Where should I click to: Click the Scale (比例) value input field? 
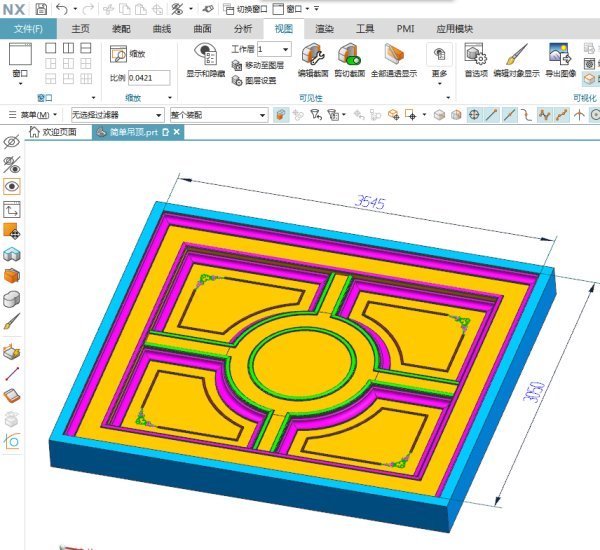tap(148, 76)
